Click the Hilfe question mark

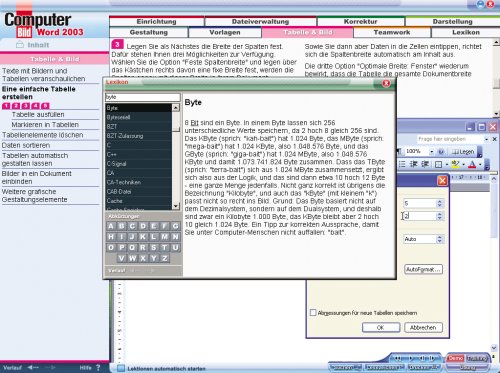click(98, 367)
